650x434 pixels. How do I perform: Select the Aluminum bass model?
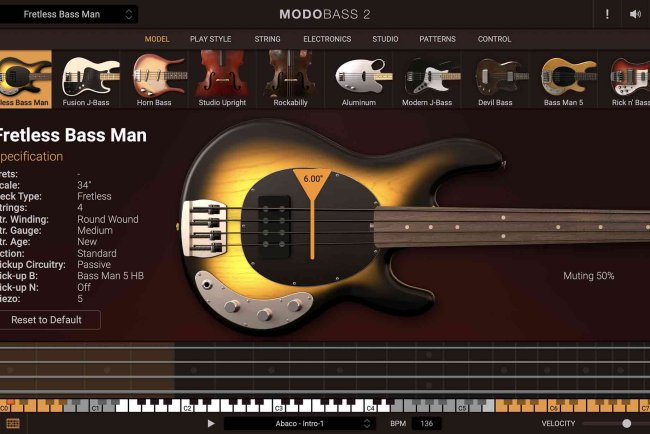(359, 79)
